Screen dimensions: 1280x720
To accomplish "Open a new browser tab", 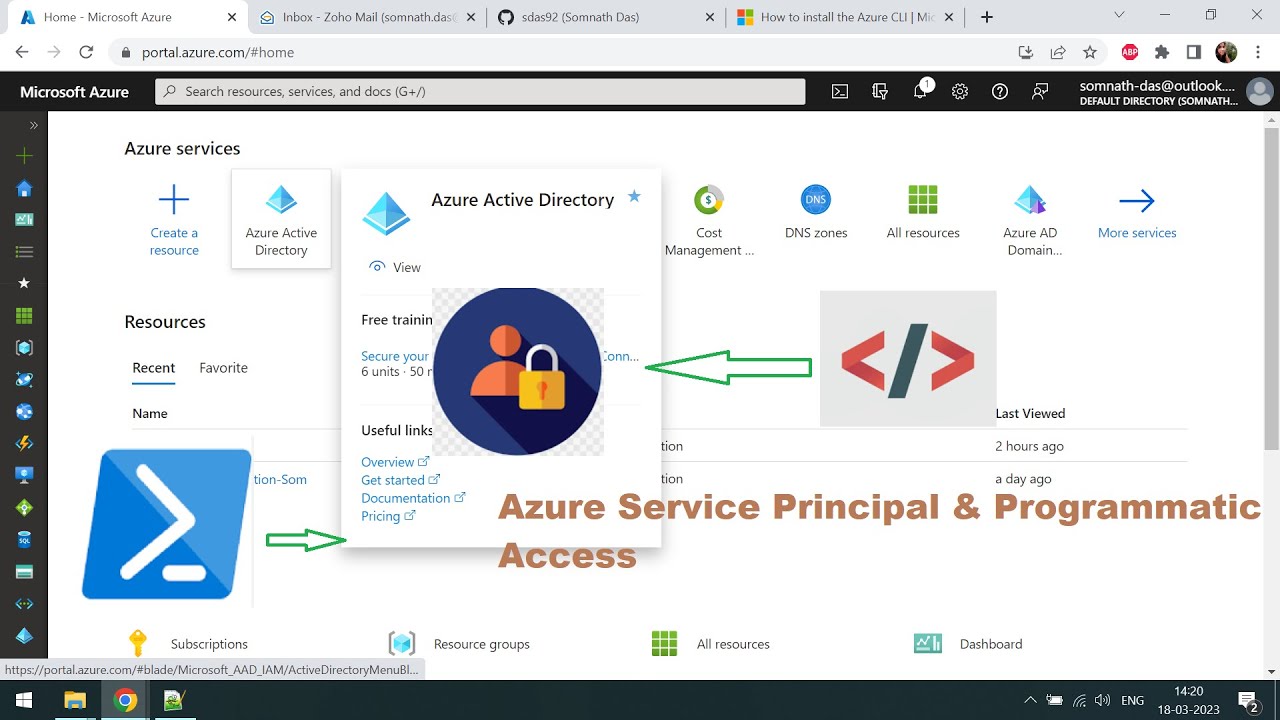I will [x=987, y=17].
